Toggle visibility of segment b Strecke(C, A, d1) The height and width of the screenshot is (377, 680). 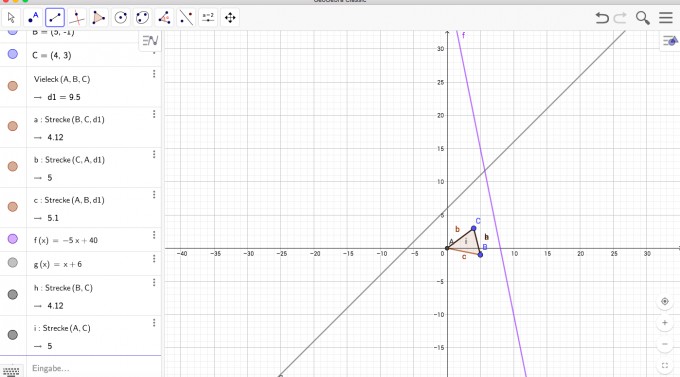tap(13, 167)
